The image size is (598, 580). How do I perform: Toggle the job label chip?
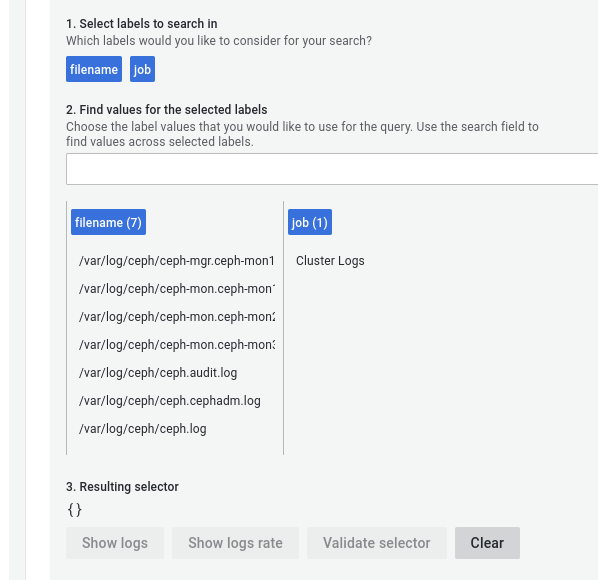click(x=142, y=69)
